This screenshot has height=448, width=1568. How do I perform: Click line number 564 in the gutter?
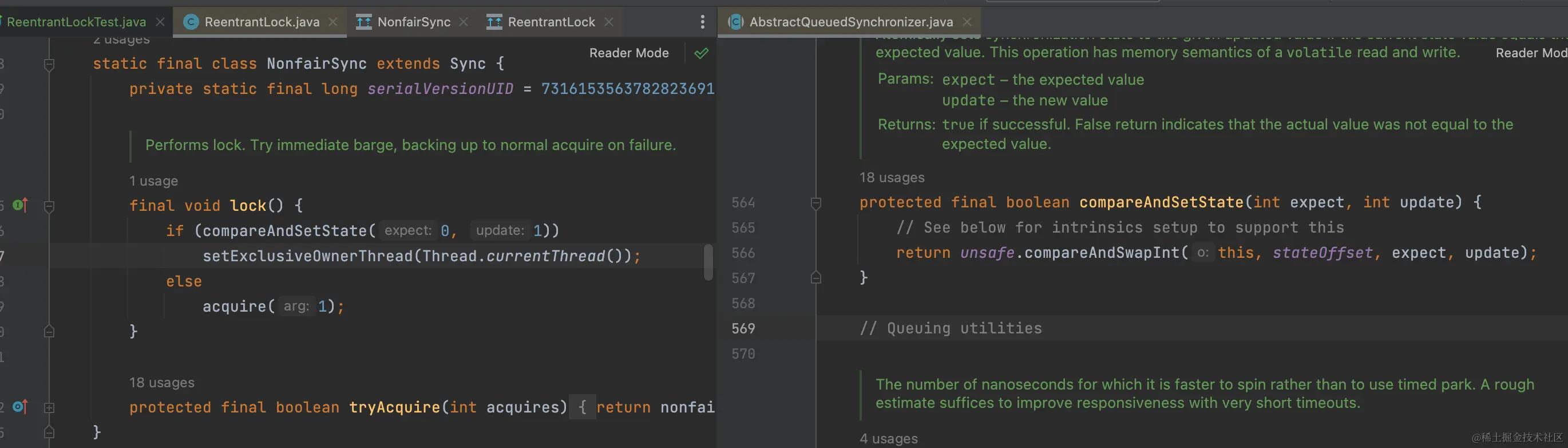pos(743,202)
